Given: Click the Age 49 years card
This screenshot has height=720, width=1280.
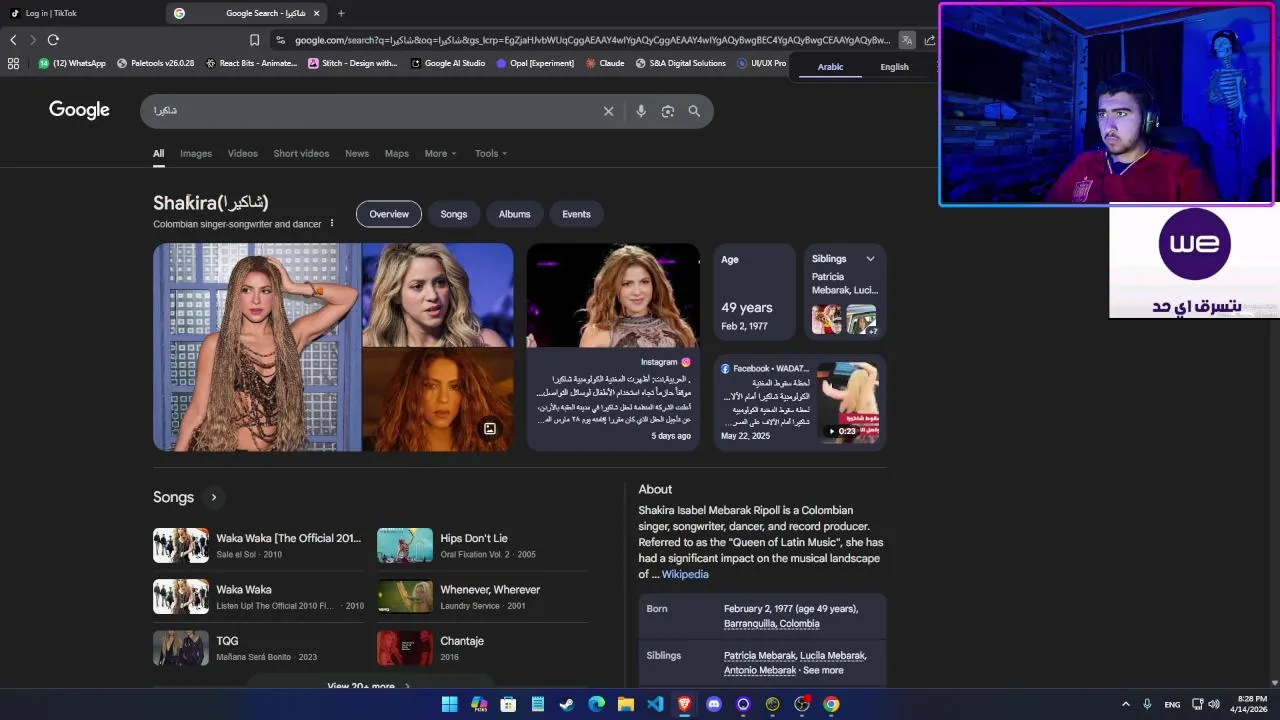Looking at the screenshot, I should (755, 292).
